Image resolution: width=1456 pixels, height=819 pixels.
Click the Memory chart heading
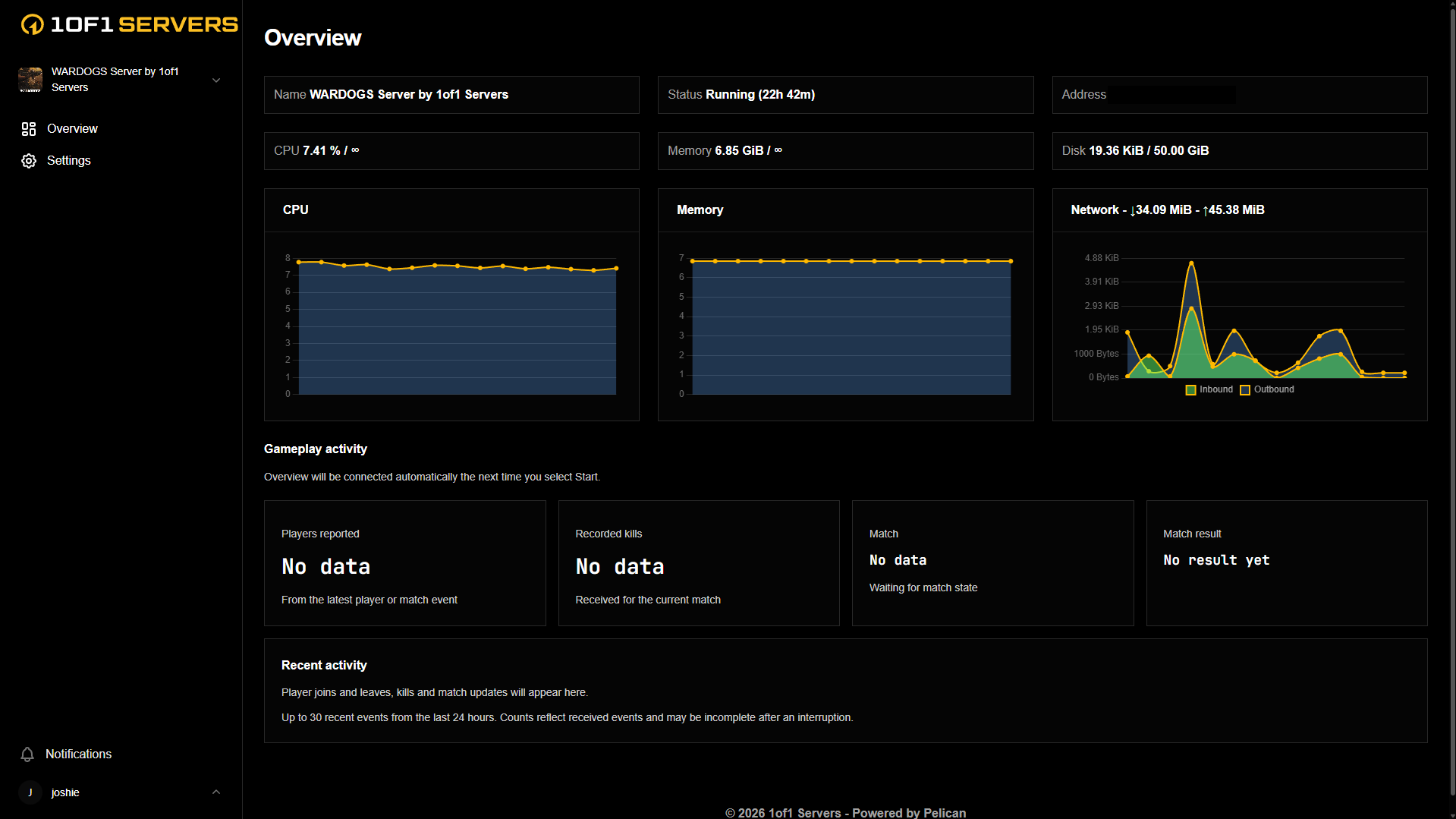(x=700, y=210)
